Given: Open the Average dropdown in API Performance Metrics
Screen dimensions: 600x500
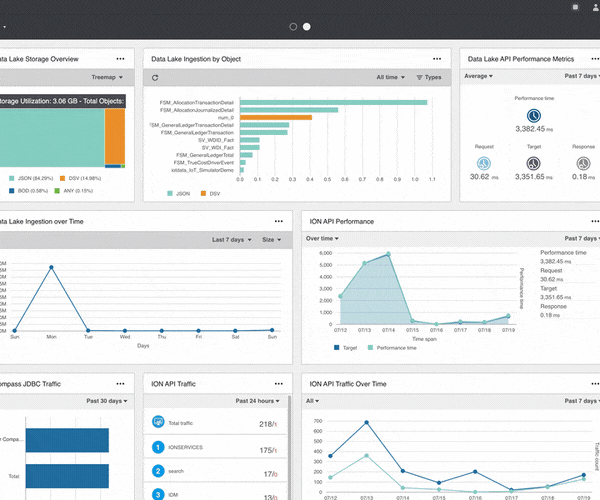Looking at the screenshot, I should (479, 77).
